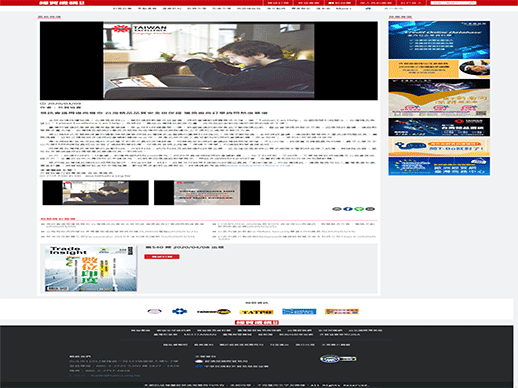Click the first item in top navigation menu
Viewport: 518px width, 388px height.
pos(122,8)
